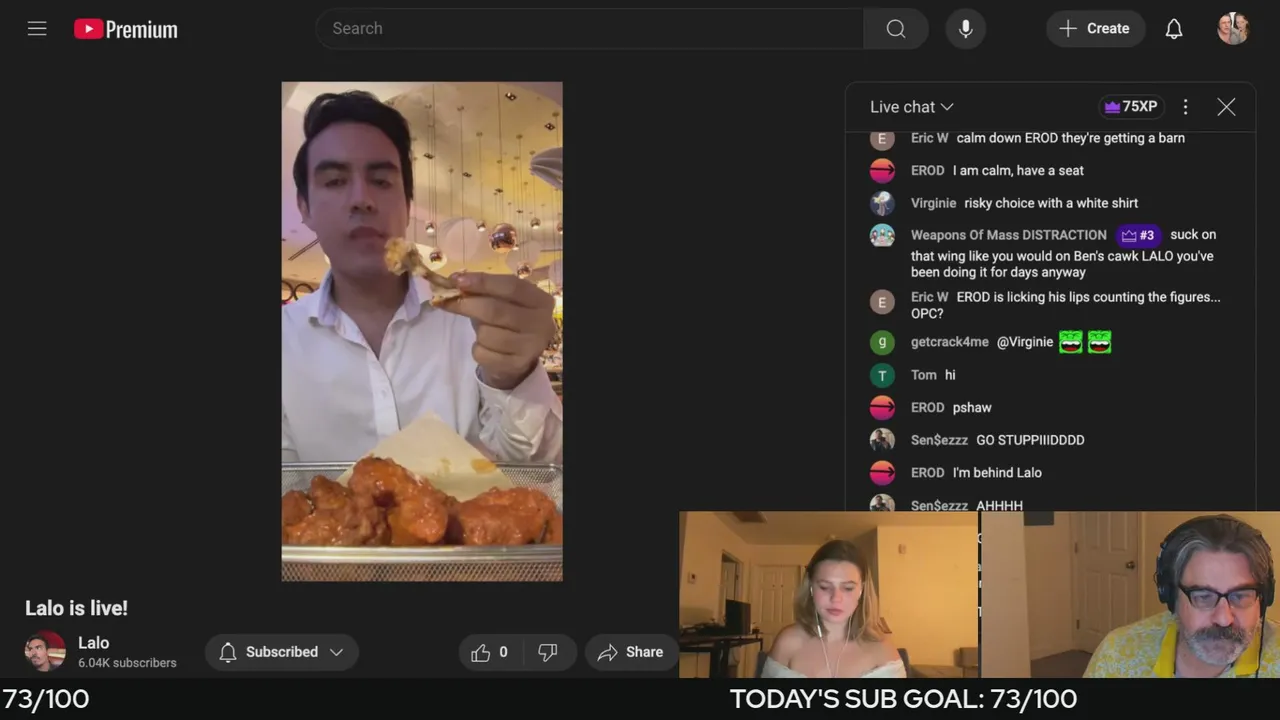Viewport: 1280px width, 720px height.
Task: Select the 'risky choice with a white shirt' message
Action: coord(1051,203)
